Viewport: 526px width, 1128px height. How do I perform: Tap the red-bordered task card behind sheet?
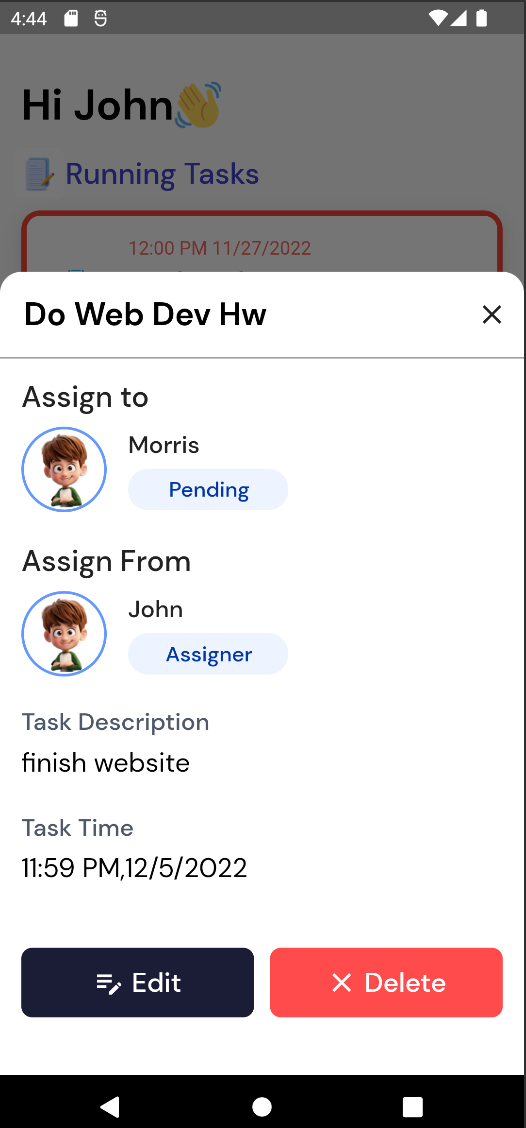262,242
